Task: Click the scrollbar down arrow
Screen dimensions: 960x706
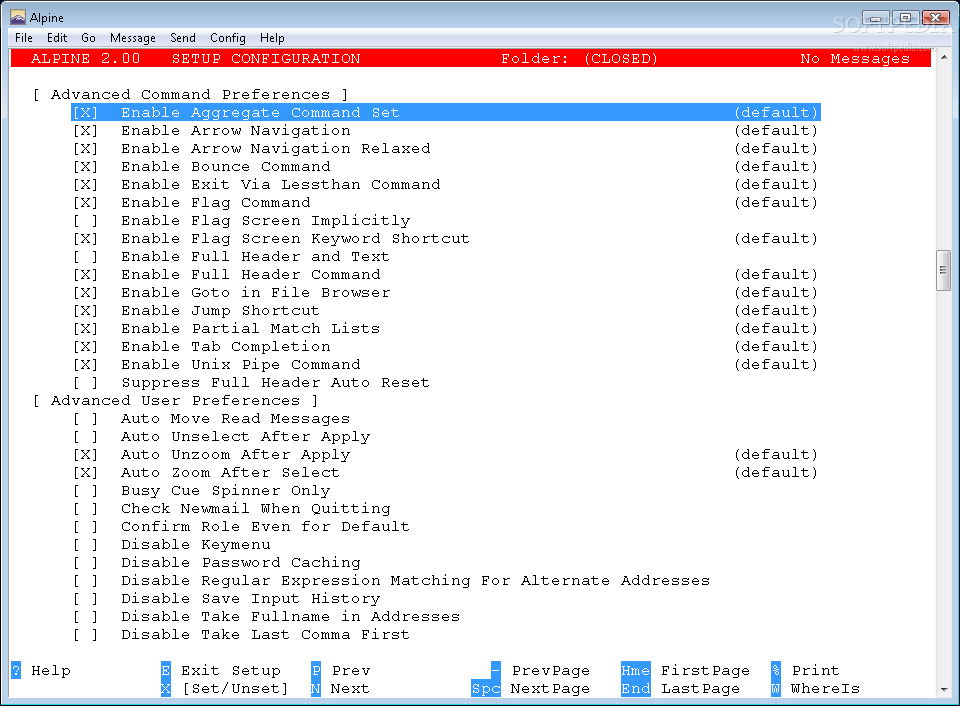Action: point(943,689)
